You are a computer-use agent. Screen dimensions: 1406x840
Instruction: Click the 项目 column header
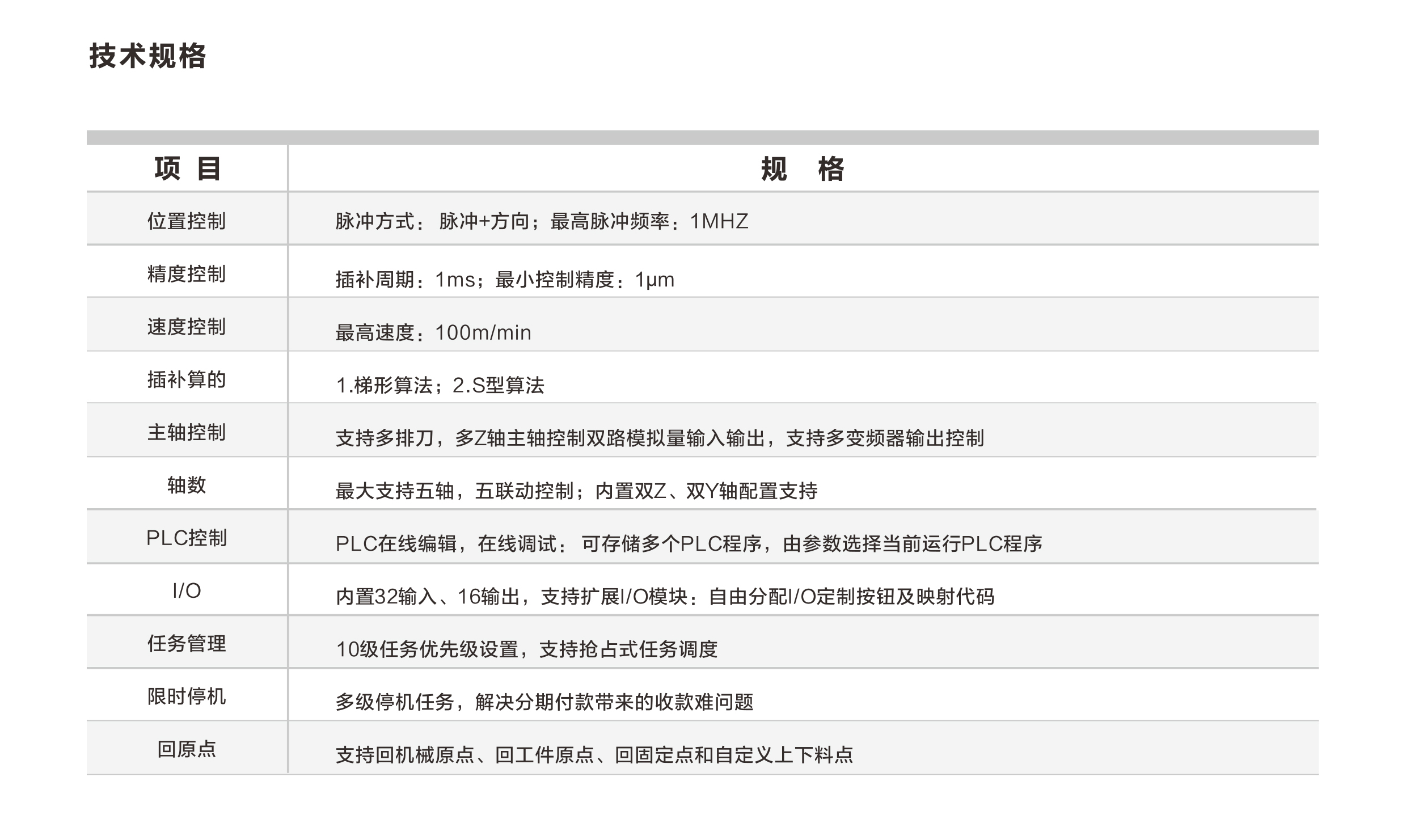[x=187, y=169]
